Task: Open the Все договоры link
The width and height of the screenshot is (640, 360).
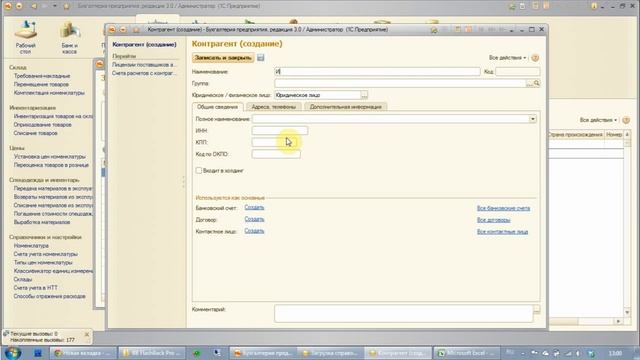Action: click(x=493, y=220)
